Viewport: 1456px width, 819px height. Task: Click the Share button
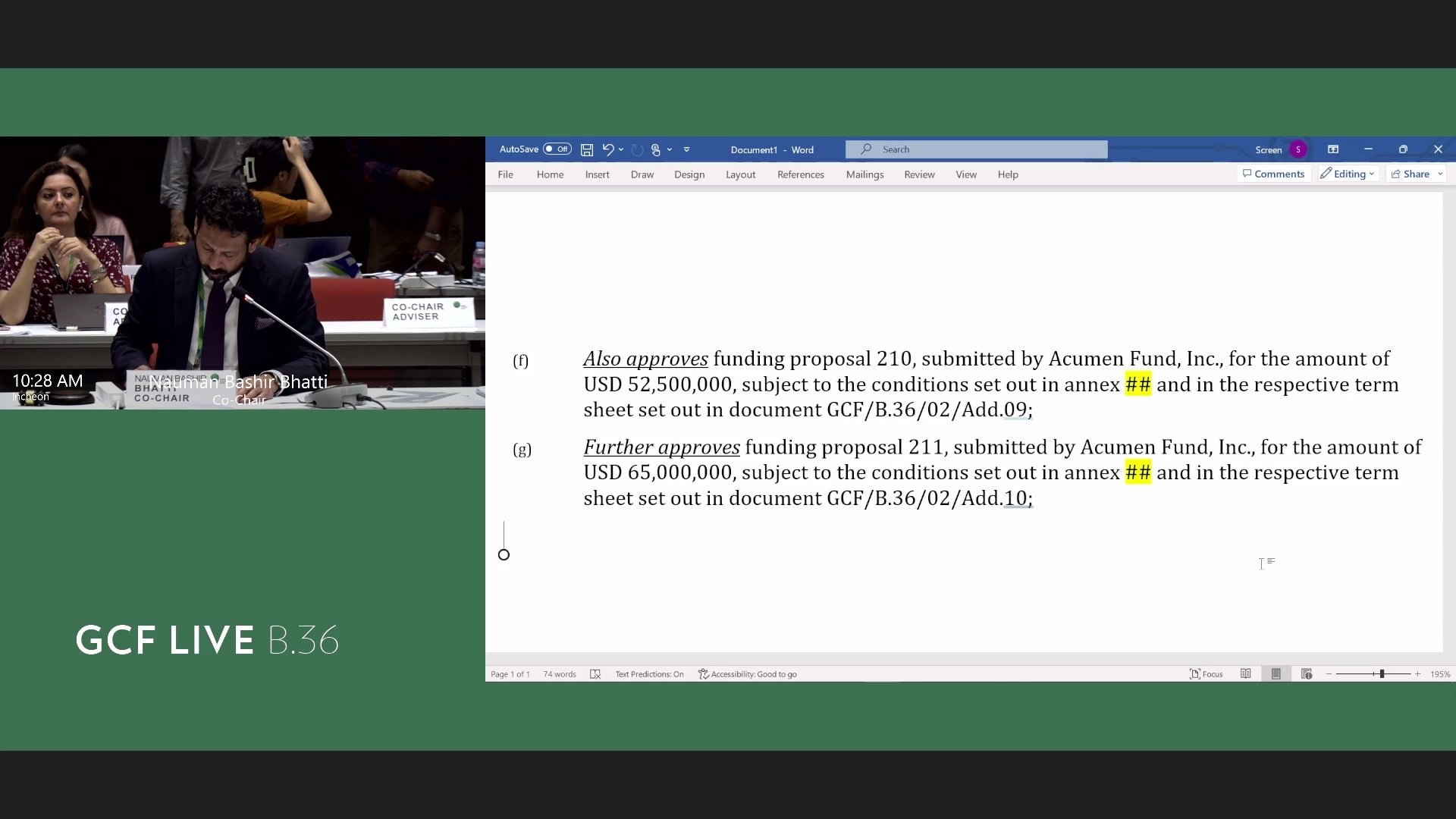coord(1410,174)
